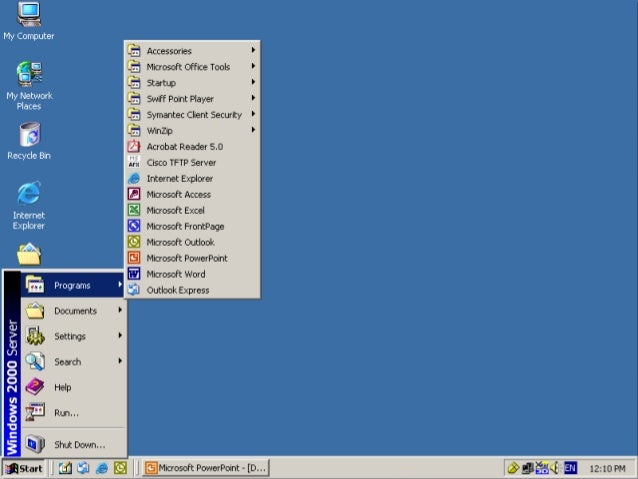Switch to Microsoft PowerPoint taskbar button
This screenshot has height=479, width=638.
206,468
